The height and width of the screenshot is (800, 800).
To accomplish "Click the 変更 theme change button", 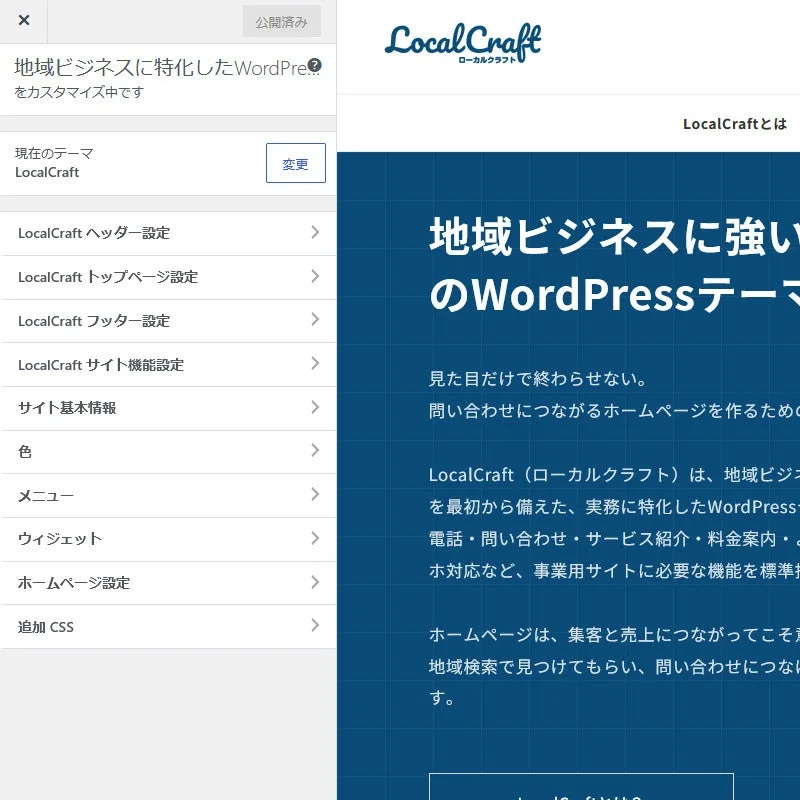I will [x=295, y=163].
